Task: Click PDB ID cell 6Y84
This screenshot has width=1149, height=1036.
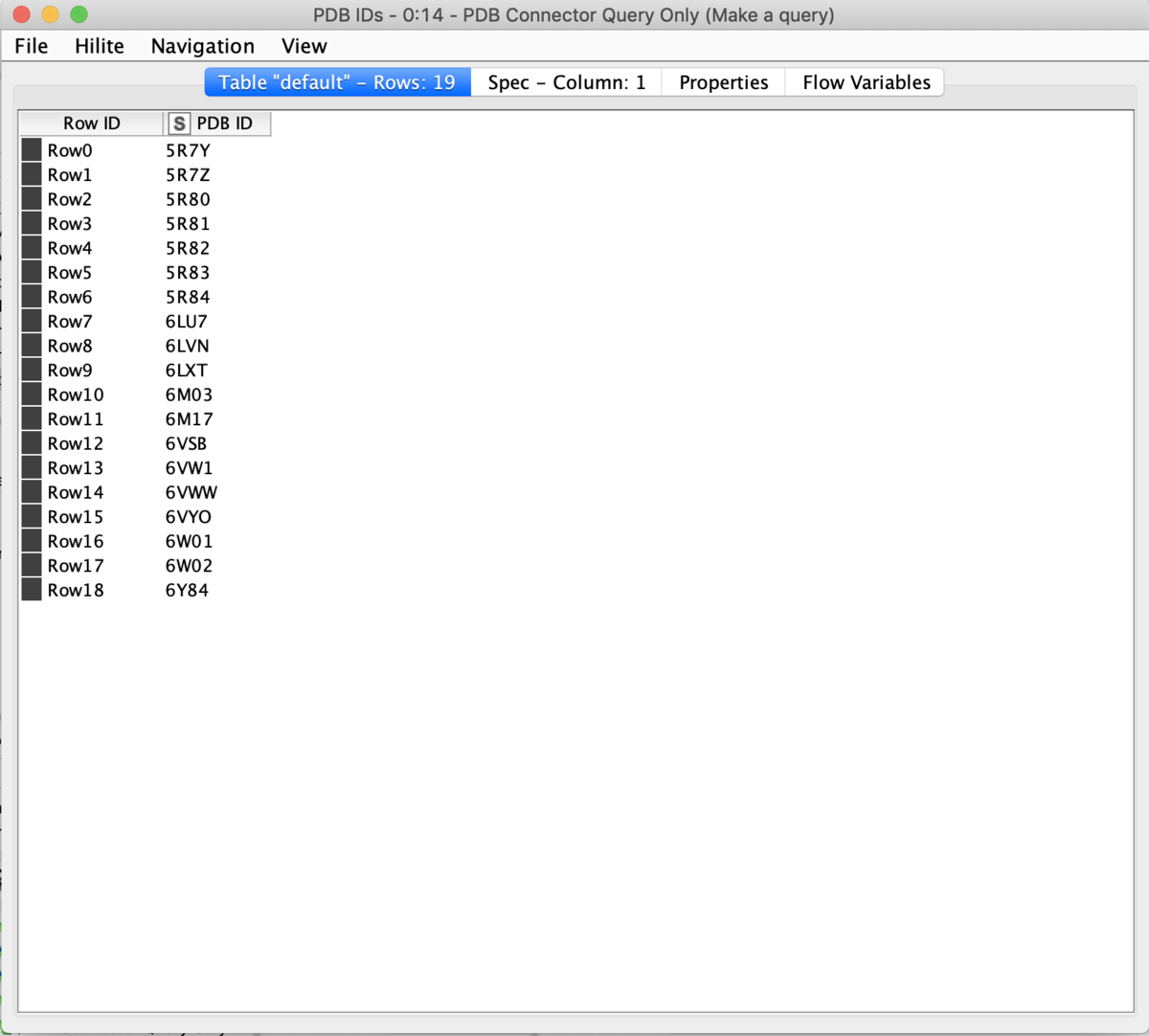Action: (187, 590)
